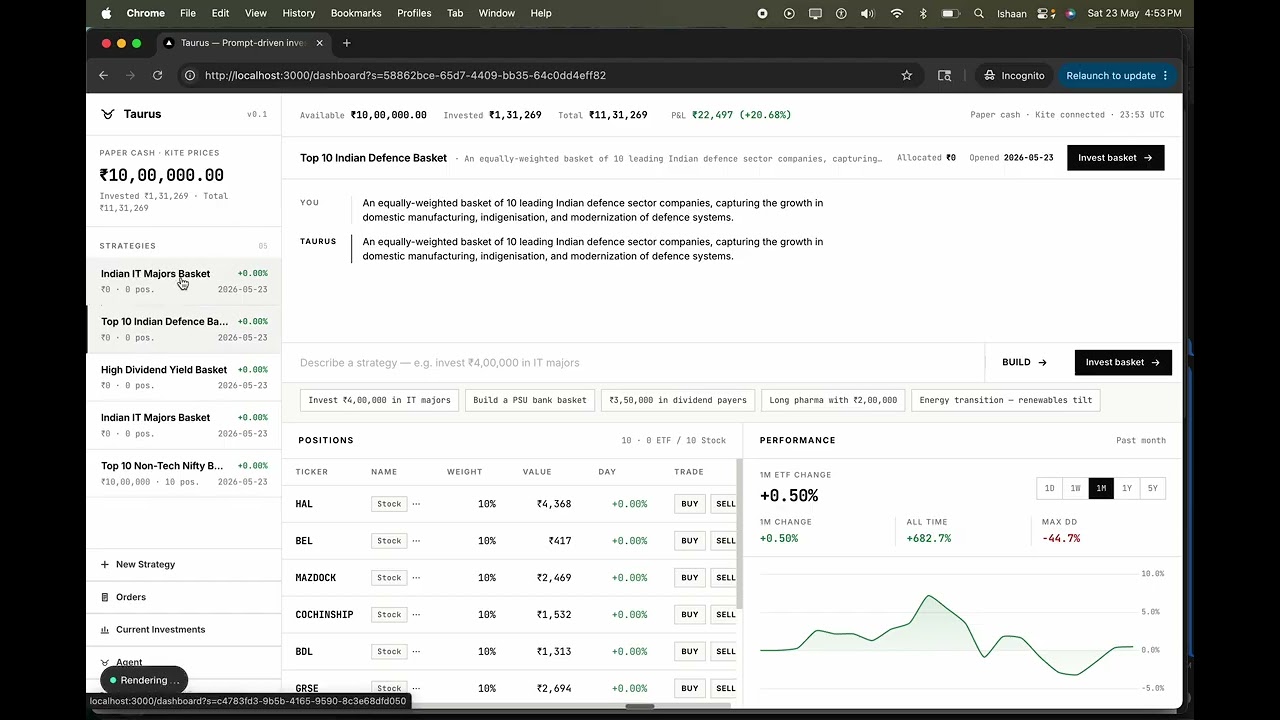Select Top 10 Indian Defence Basket strategy
This screenshot has height=720, width=1280.
[184, 329]
